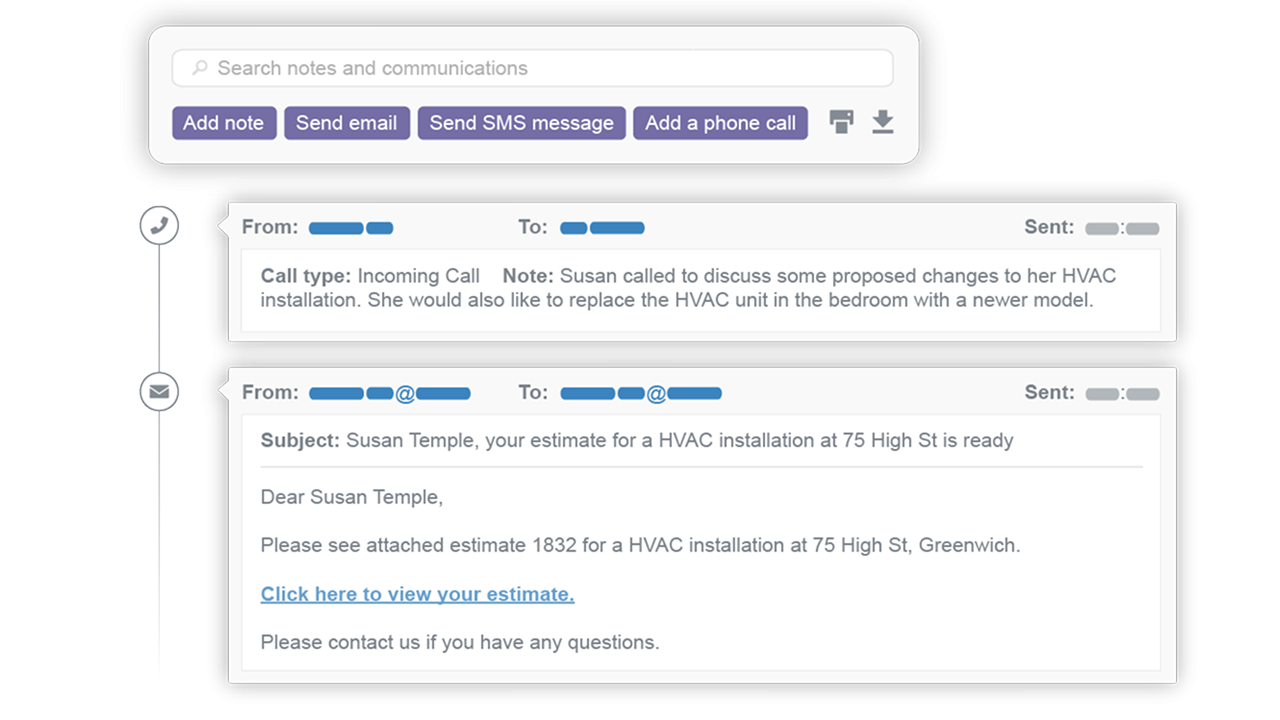Click the 'Search notes and communications' field
The image size is (1280, 720).
(531, 67)
